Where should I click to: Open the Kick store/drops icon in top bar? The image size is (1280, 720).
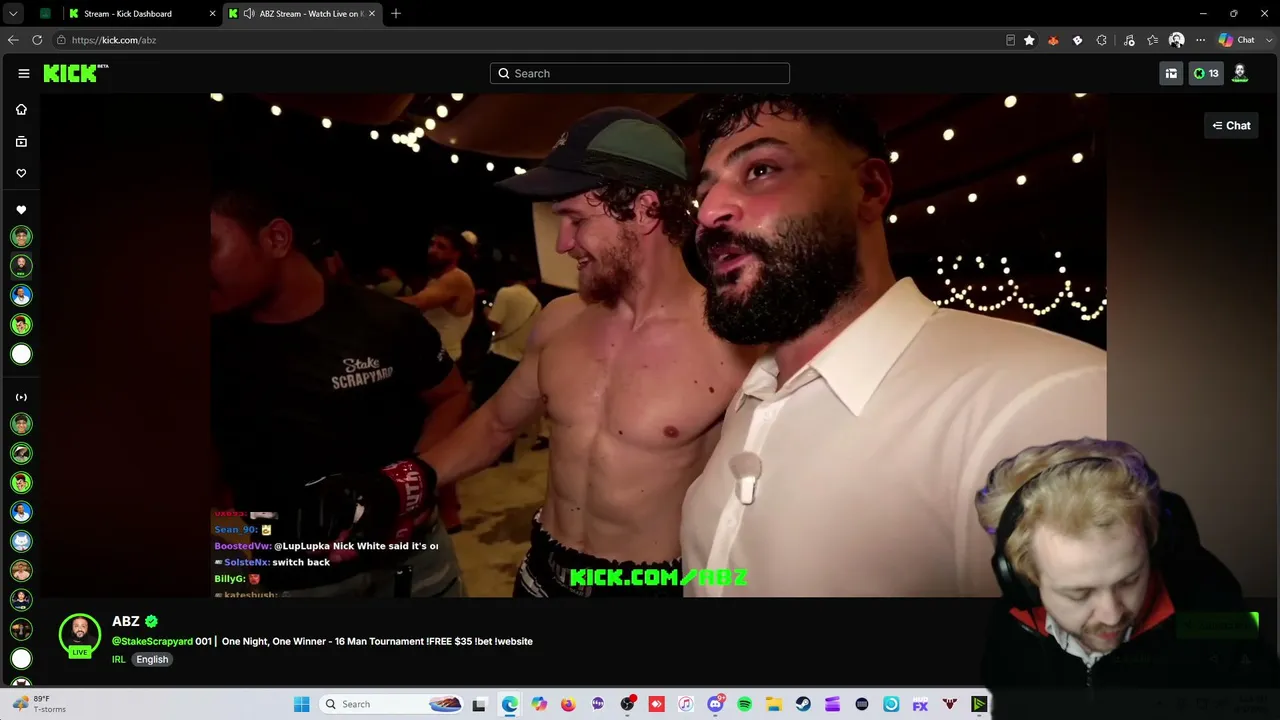[1171, 73]
